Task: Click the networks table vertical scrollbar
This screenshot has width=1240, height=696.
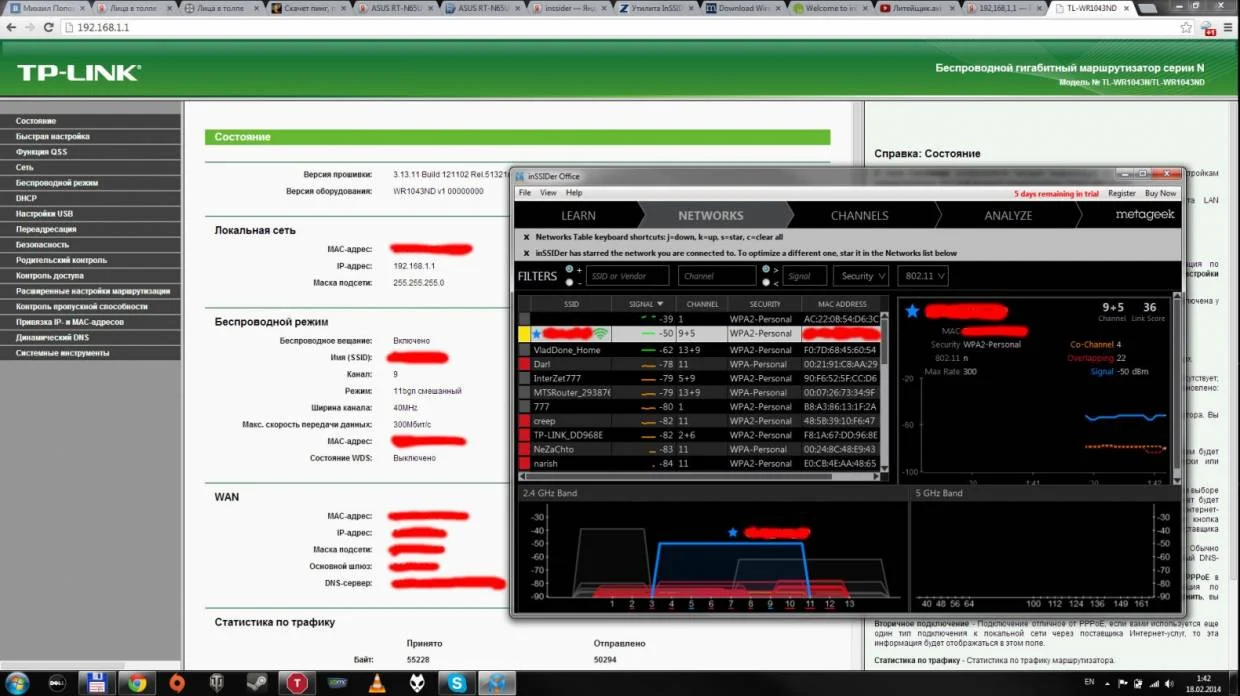Action: 884,390
